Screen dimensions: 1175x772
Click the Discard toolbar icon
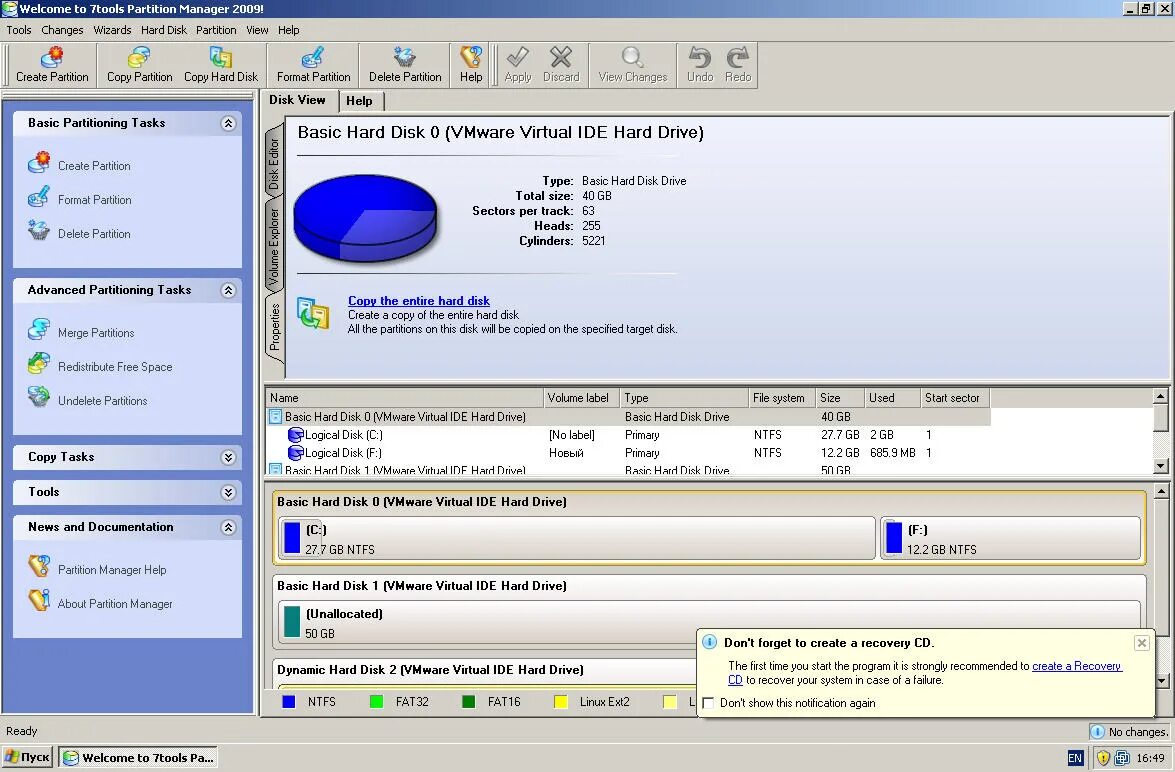click(561, 57)
